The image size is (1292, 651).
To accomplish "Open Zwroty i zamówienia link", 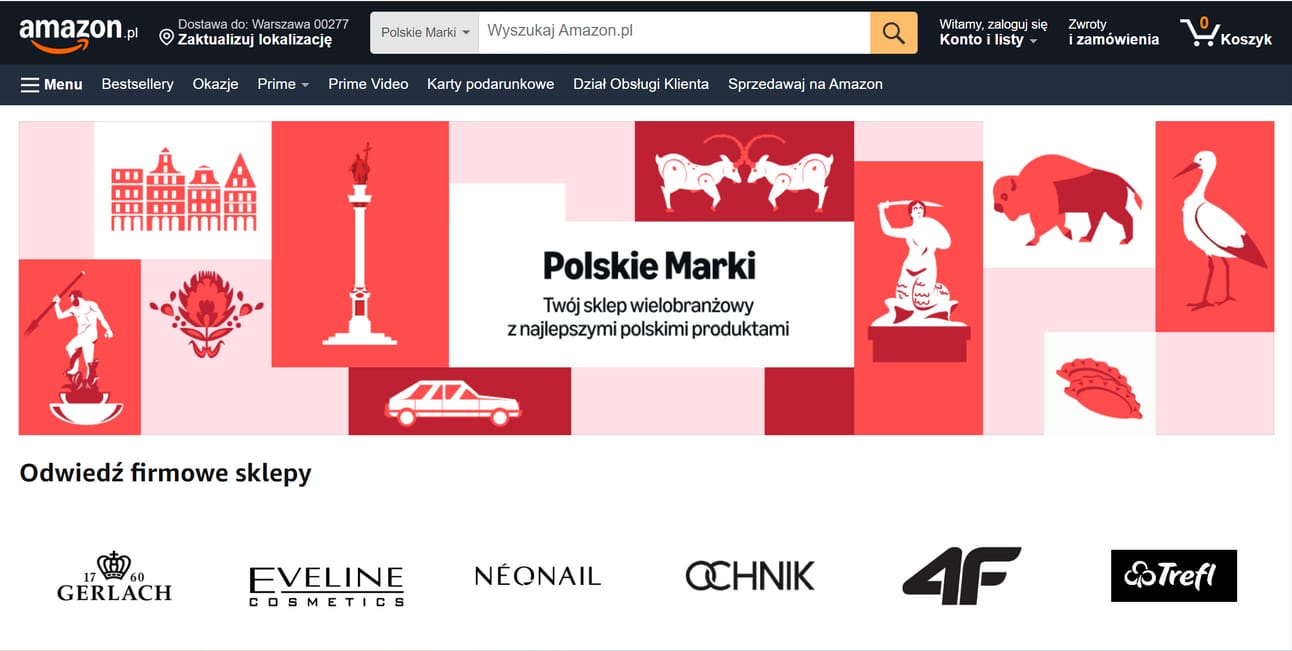I will point(1113,32).
